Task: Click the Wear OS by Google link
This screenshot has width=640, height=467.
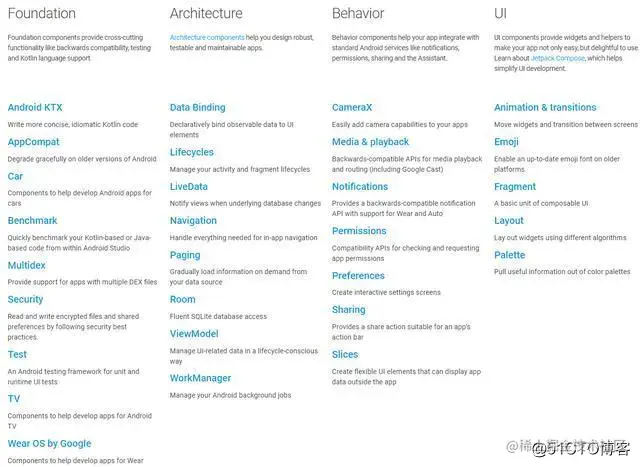Action: [49, 444]
